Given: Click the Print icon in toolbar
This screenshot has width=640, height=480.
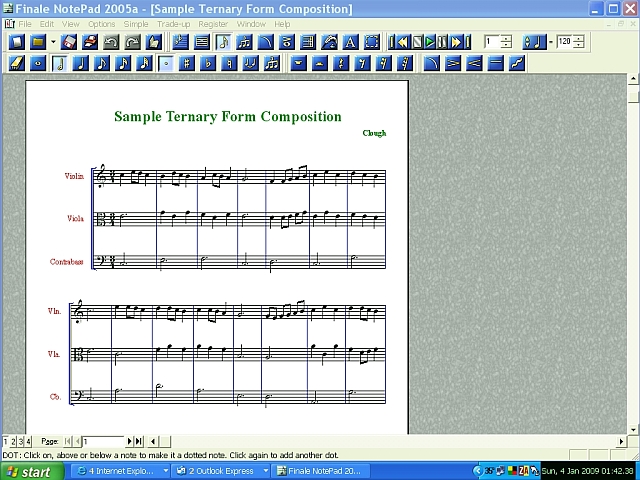Looking at the screenshot, I should pyautogui.click(x=89, y=42).
